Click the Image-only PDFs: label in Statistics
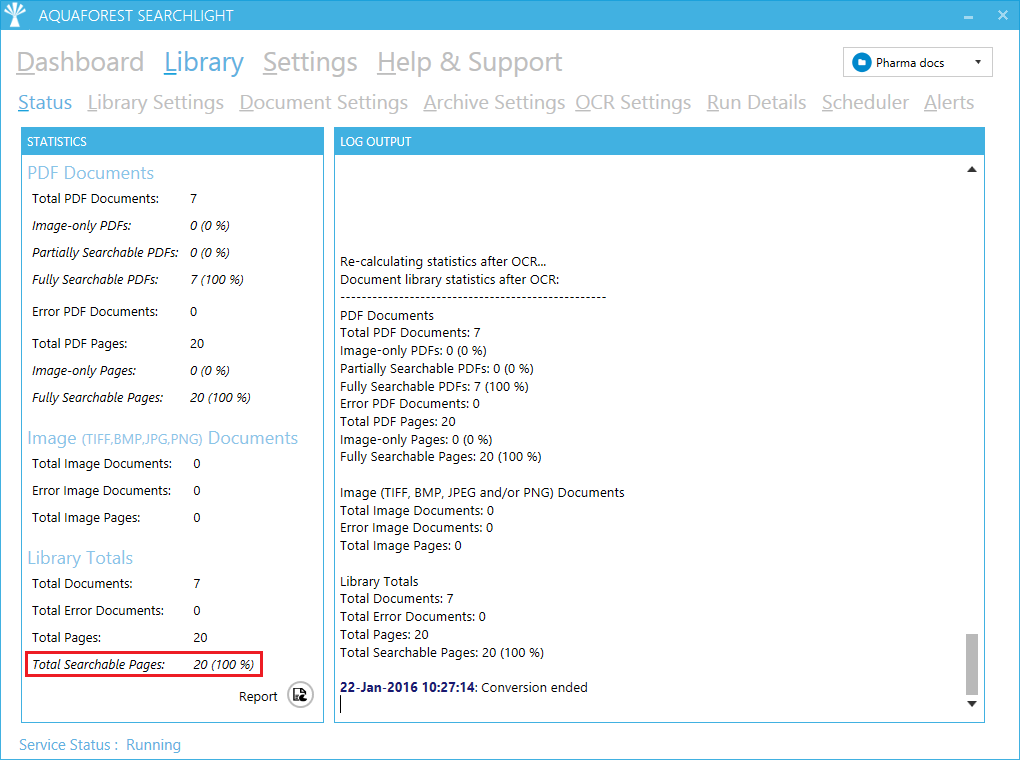The height and width of the screenshot is (760, 1020). pyautogui.click(x=81, y=226)
